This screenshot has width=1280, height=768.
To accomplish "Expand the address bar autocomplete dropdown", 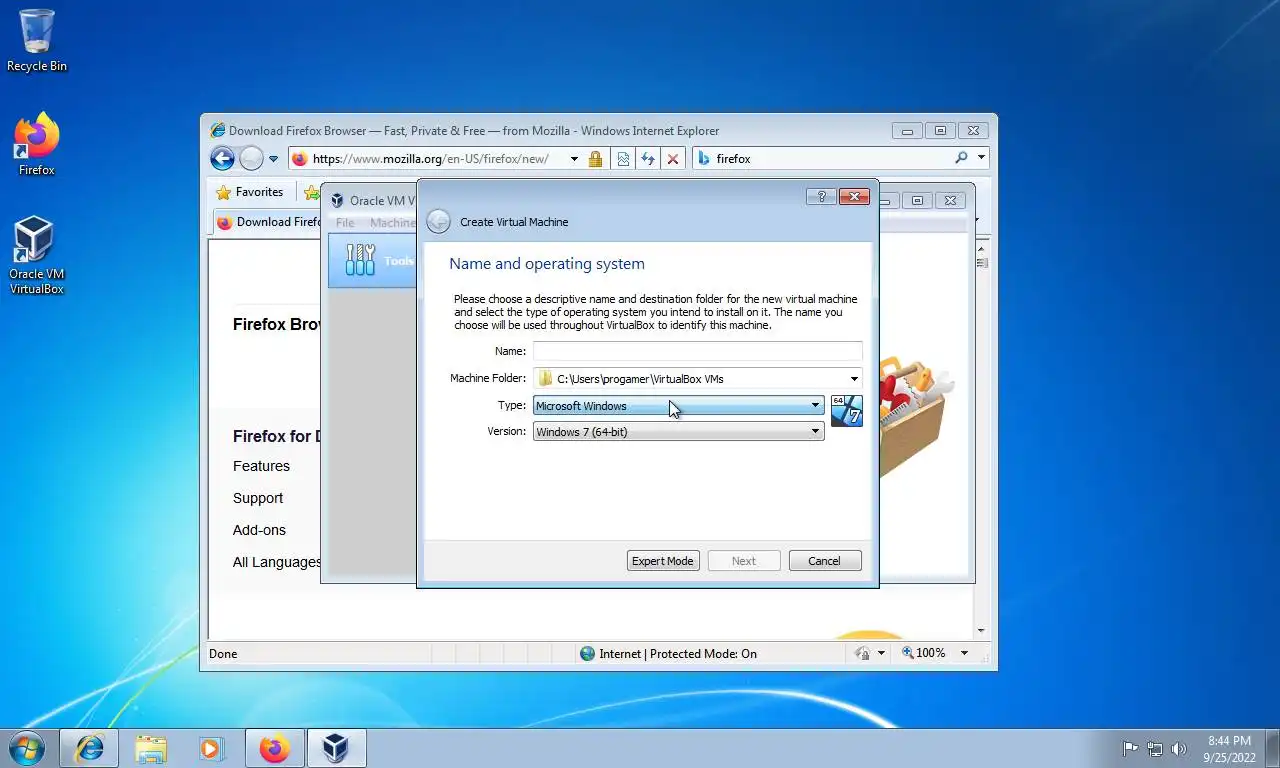I will pos(574,159).
